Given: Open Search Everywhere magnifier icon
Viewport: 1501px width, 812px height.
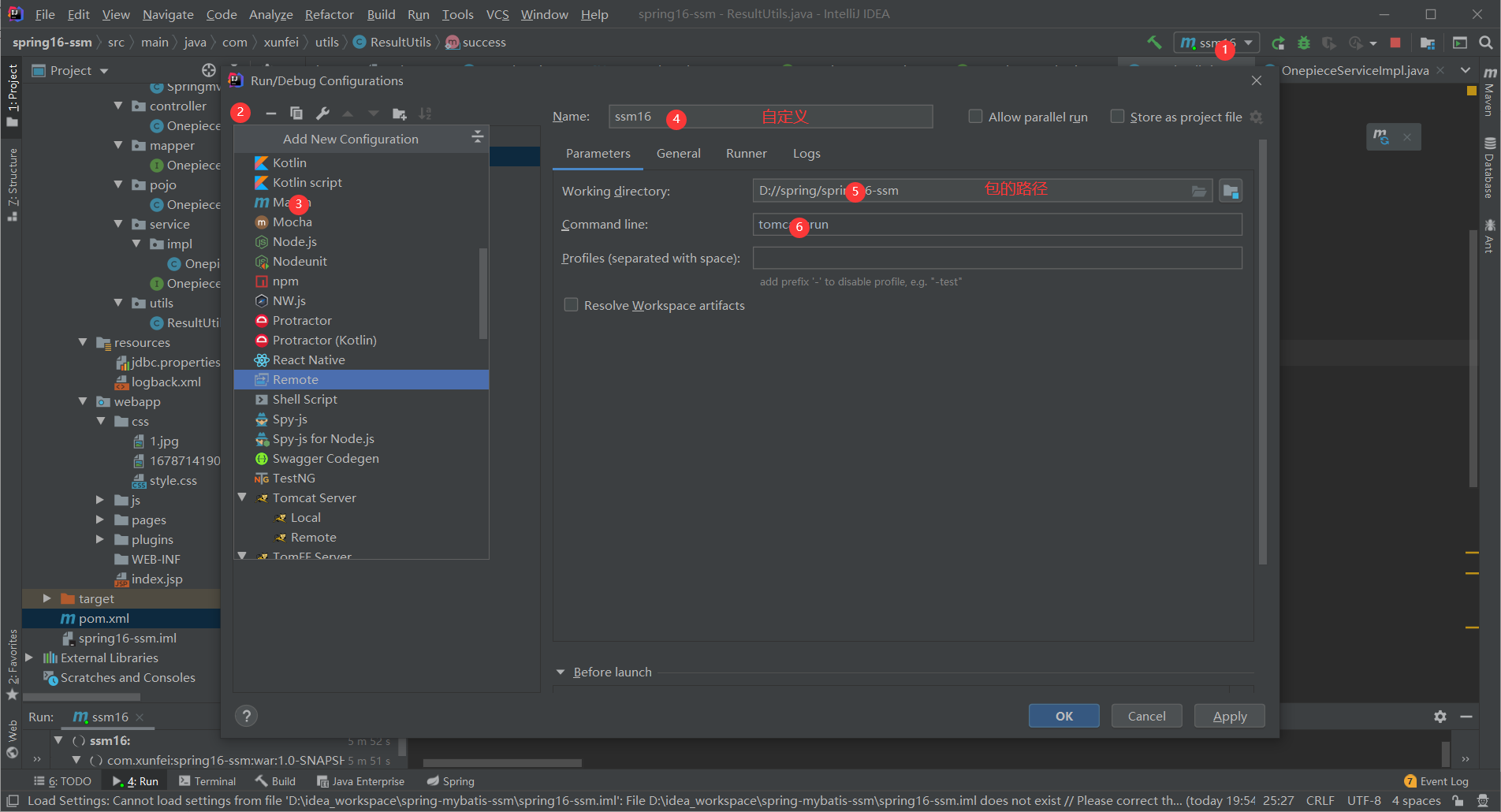Looking at the screenshot, I should coord(1485,43).
